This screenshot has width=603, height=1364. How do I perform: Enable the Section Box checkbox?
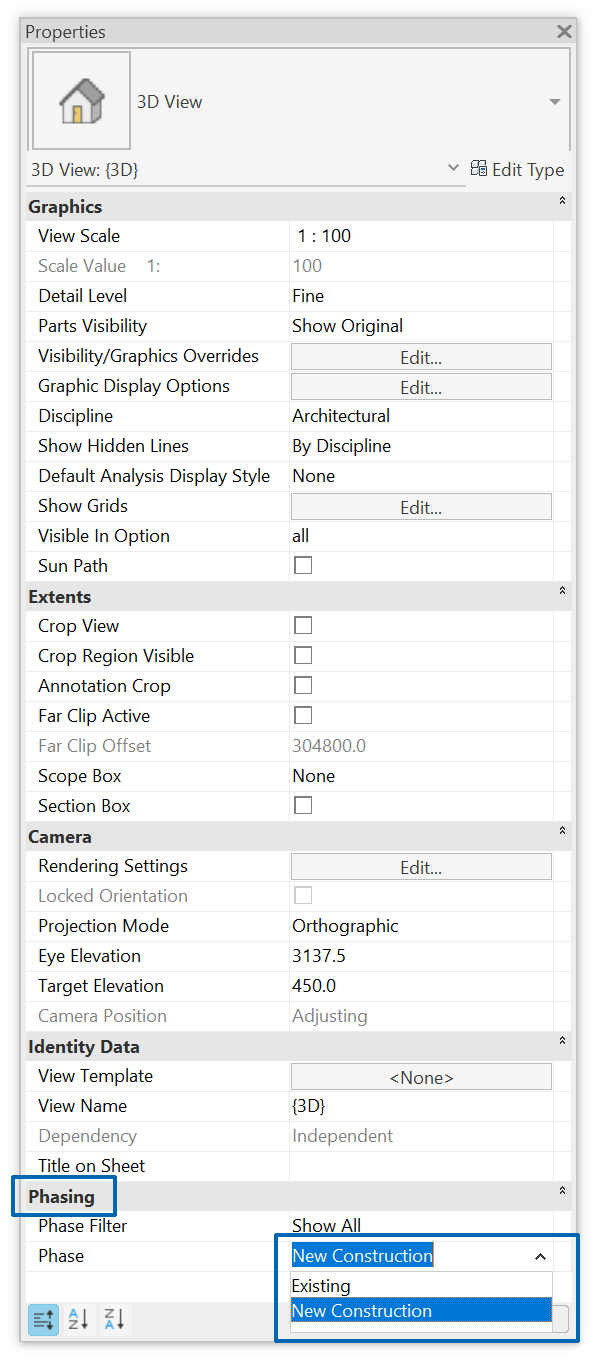302,806
